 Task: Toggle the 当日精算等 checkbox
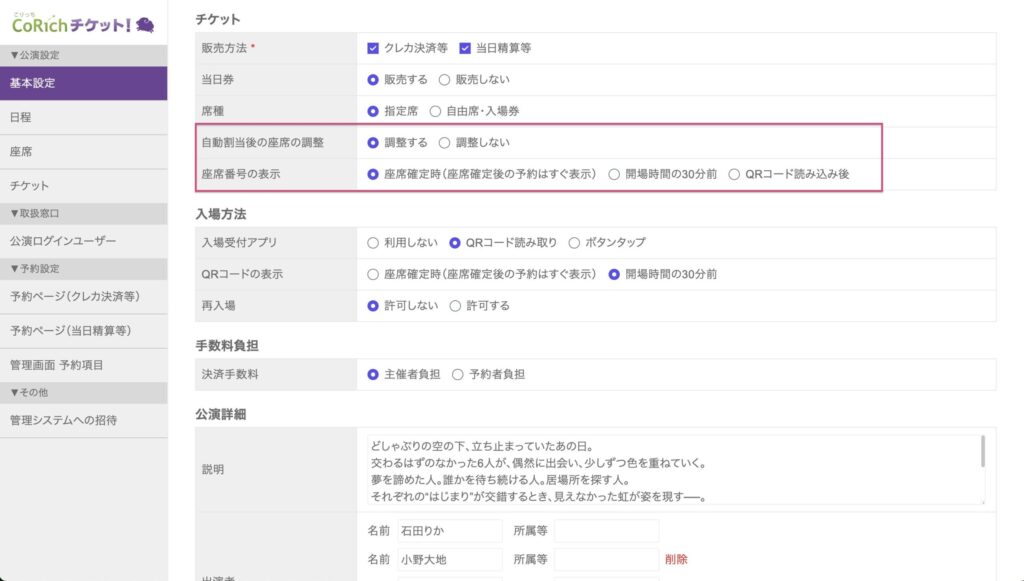coord(465,48)
